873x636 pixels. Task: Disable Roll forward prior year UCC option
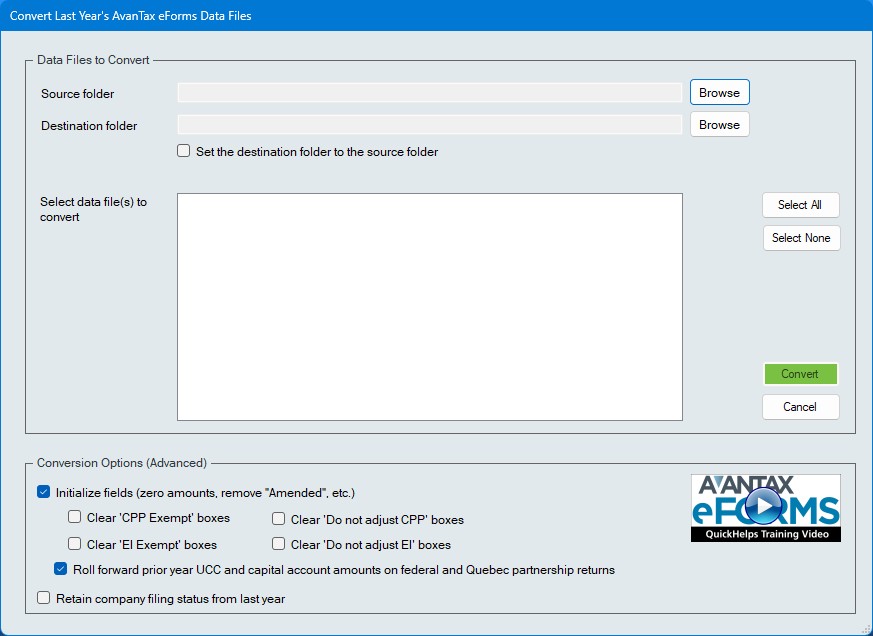tap(61, 570)
